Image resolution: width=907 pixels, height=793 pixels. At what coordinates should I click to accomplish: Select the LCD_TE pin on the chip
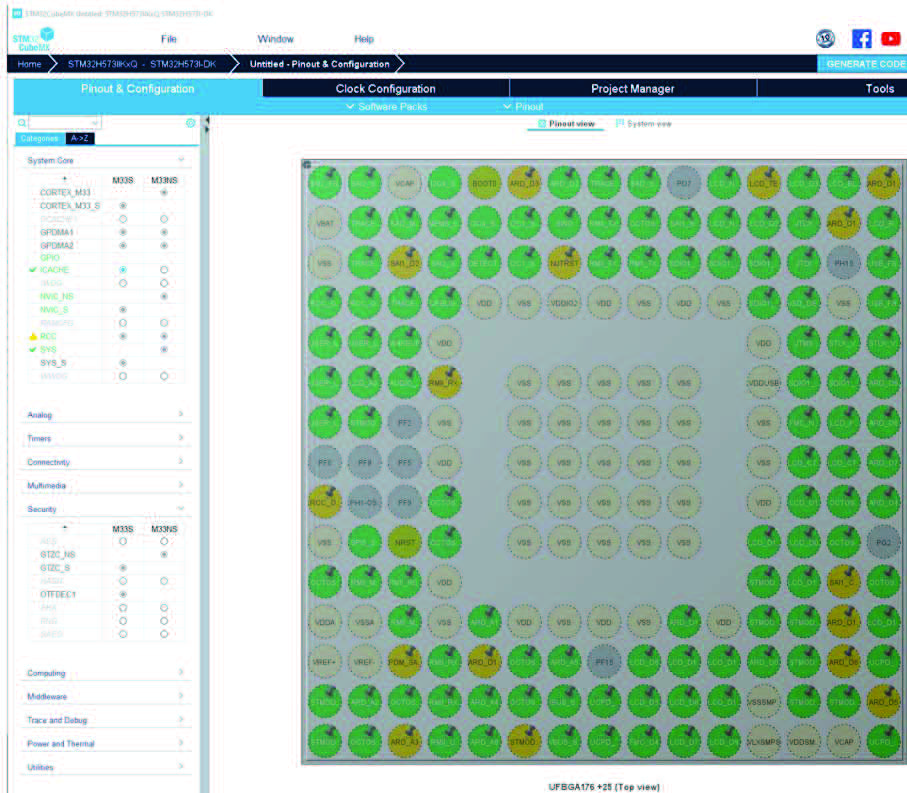764,183
